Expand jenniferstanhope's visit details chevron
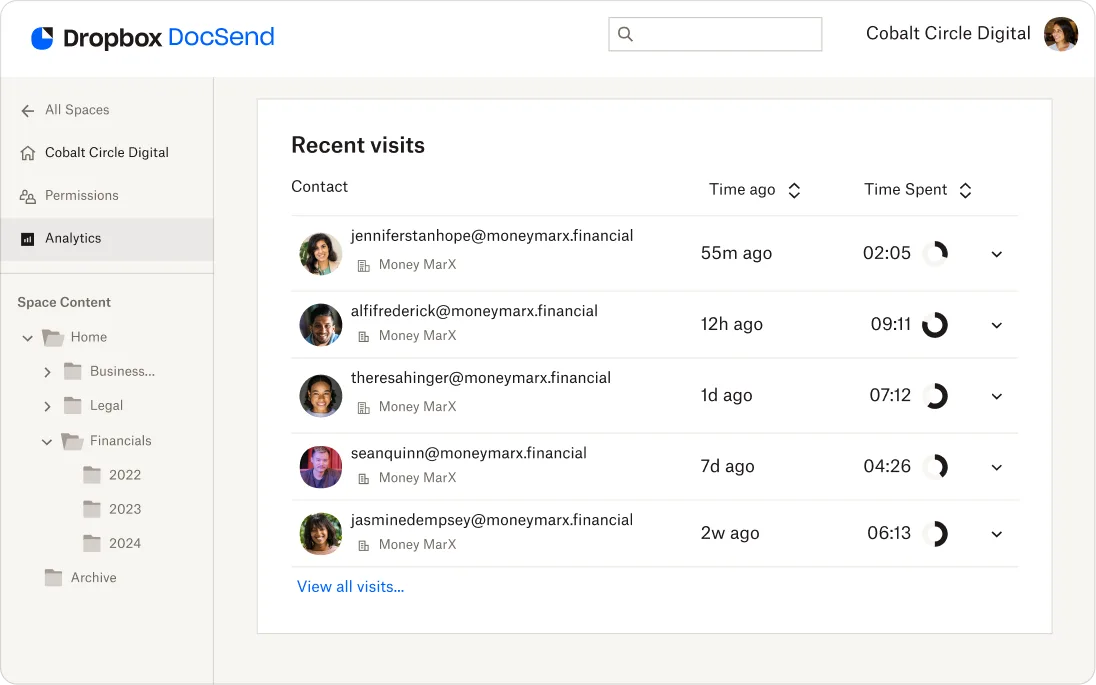 pyautogui.click(x=996, y=254)
